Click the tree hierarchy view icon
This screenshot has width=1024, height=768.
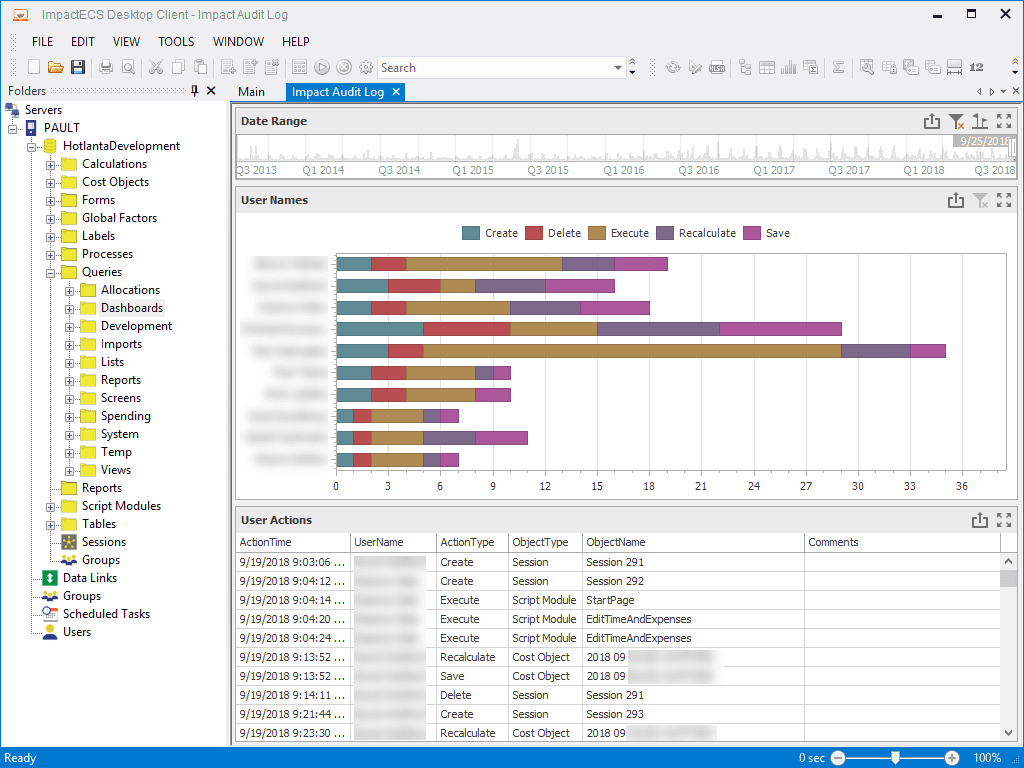pos(745,67)
